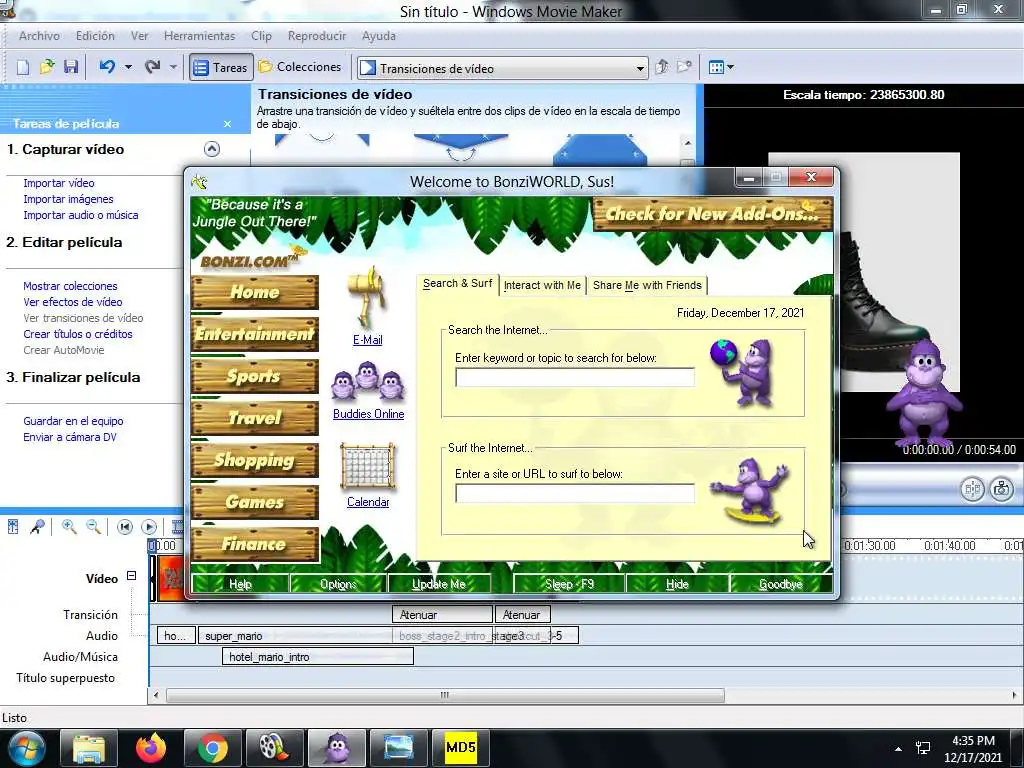Select the hotel_mario_intro music clip
Screen dimensions: 1024x768
317,657
